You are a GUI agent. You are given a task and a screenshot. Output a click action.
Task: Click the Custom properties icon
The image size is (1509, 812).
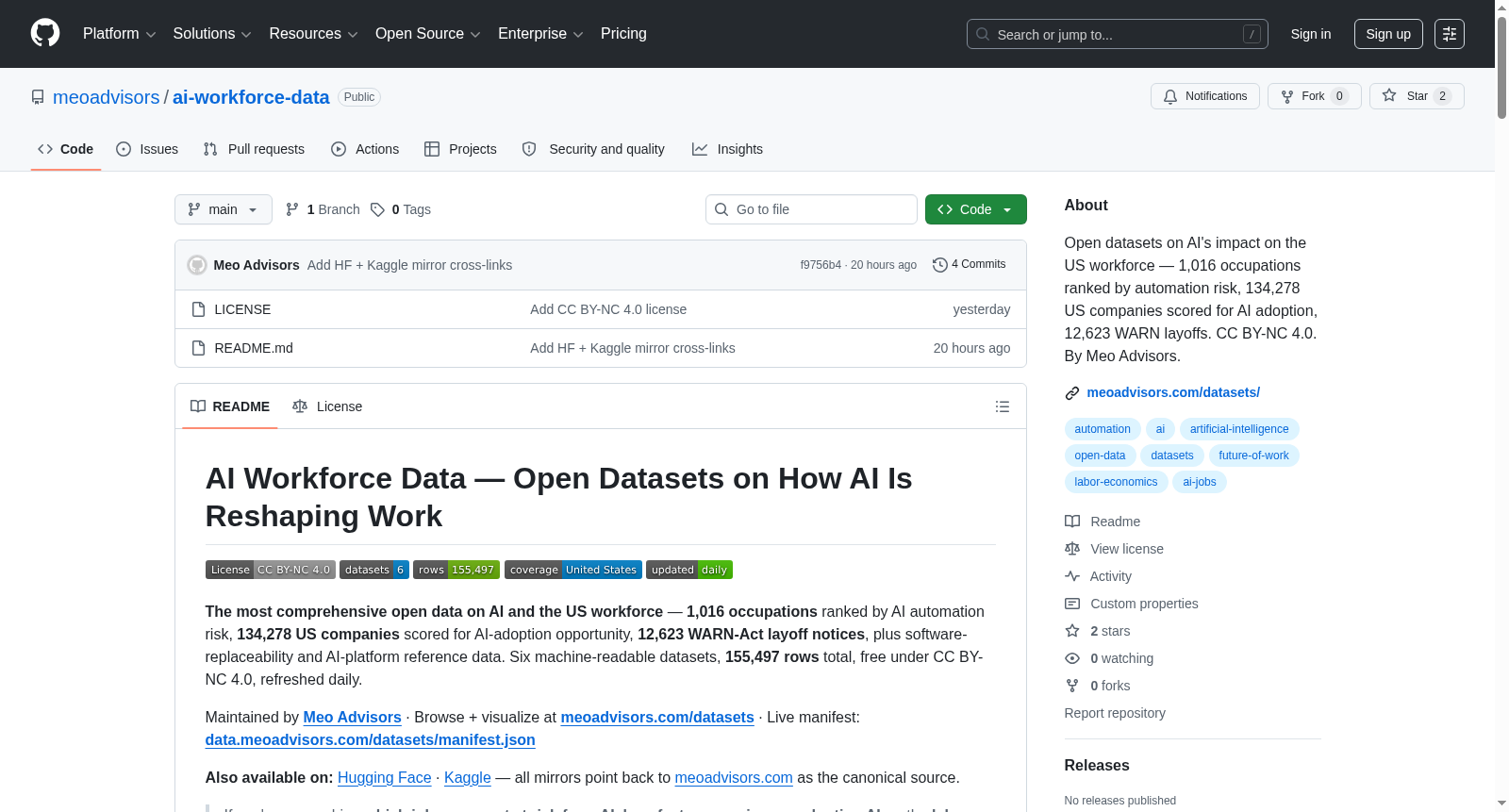click(1072, 604)
